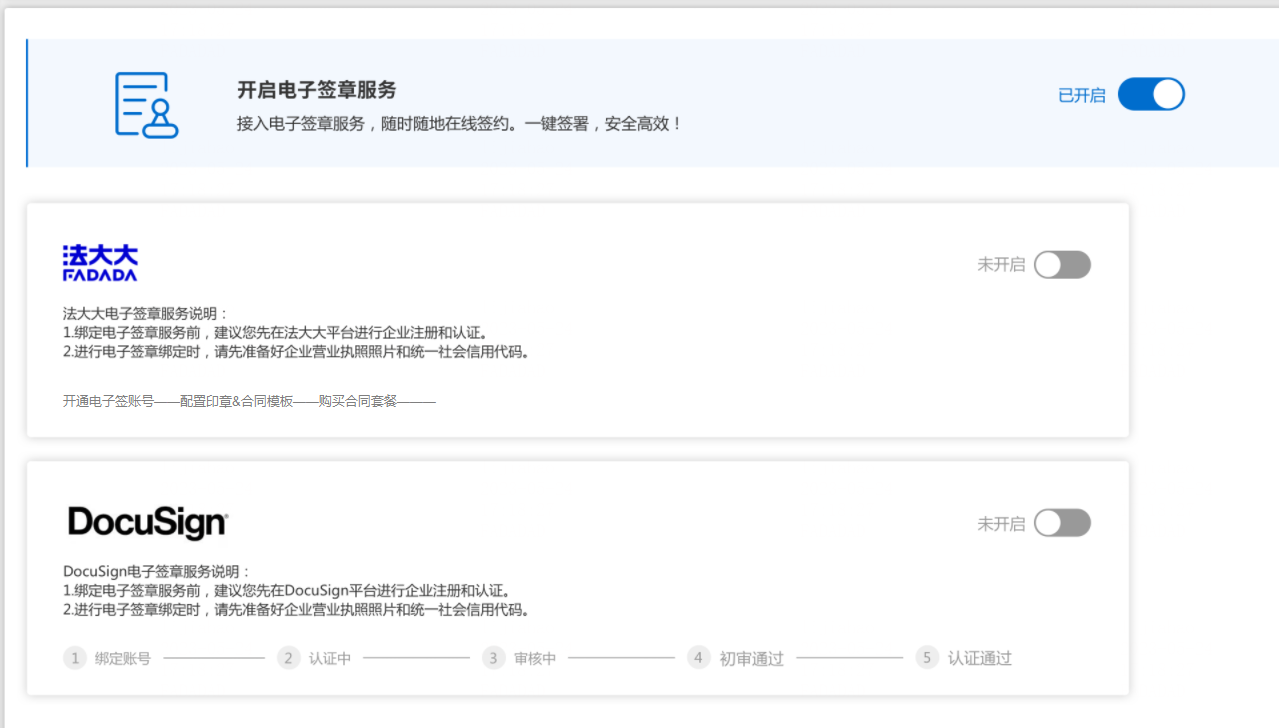Click the DocuSign平台 registration advice line
The width and height of the screenshot is (1279, 728).
(287, 591)
